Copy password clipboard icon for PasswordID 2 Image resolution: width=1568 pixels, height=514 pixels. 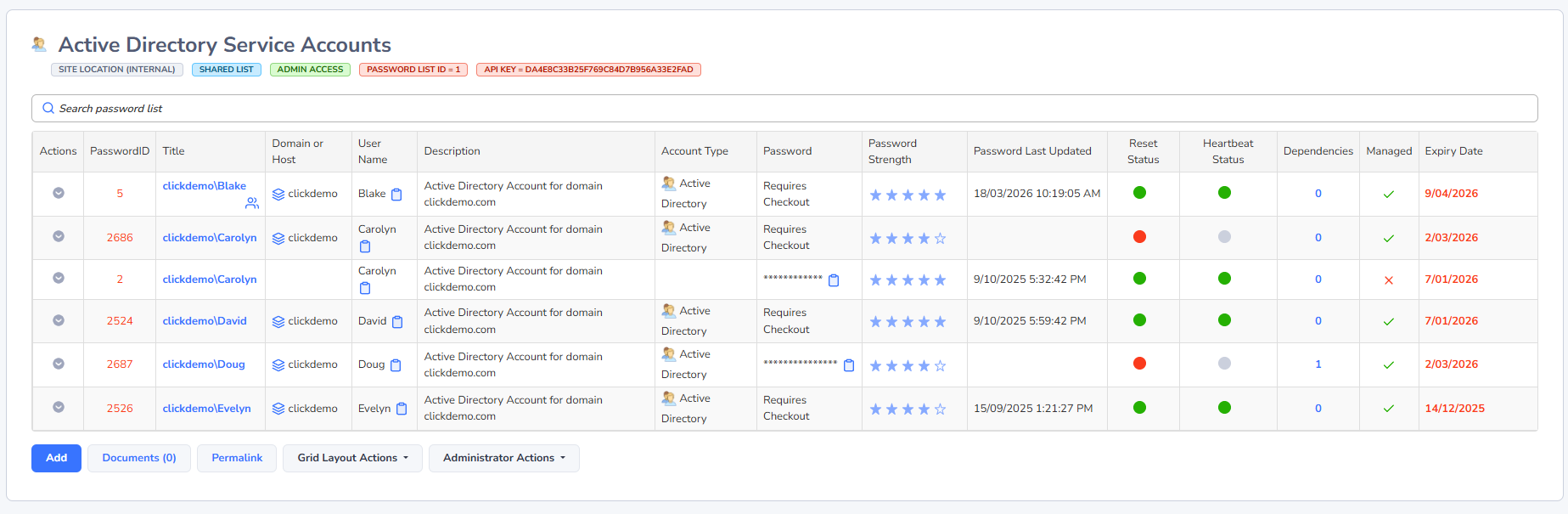coord(834,280)
